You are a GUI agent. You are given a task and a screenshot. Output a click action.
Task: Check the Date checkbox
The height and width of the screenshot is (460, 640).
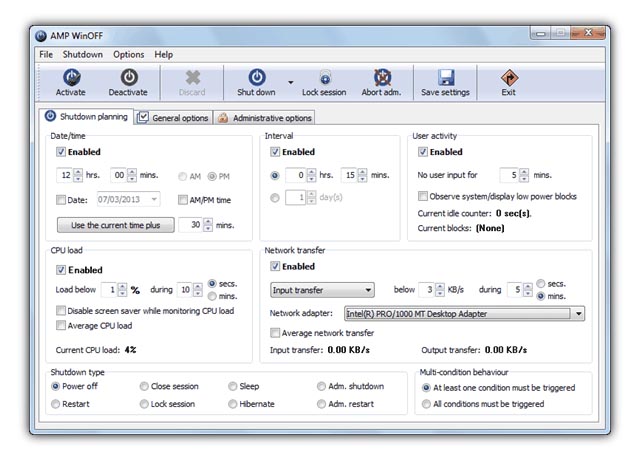pos(61,200)
